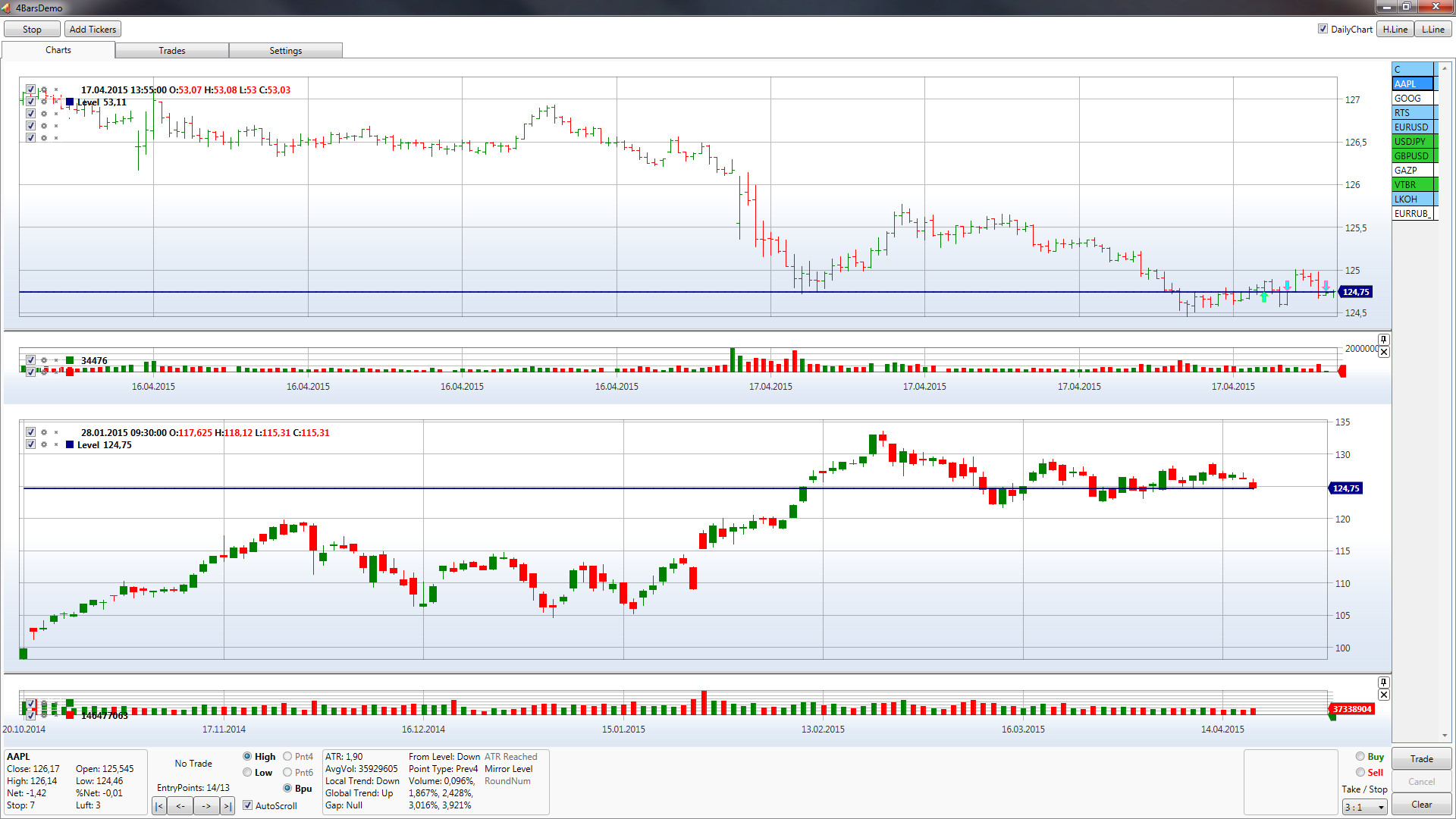Click the Add Tickers button
This screenshot has height=819, width=1456.
pos(93,30)
